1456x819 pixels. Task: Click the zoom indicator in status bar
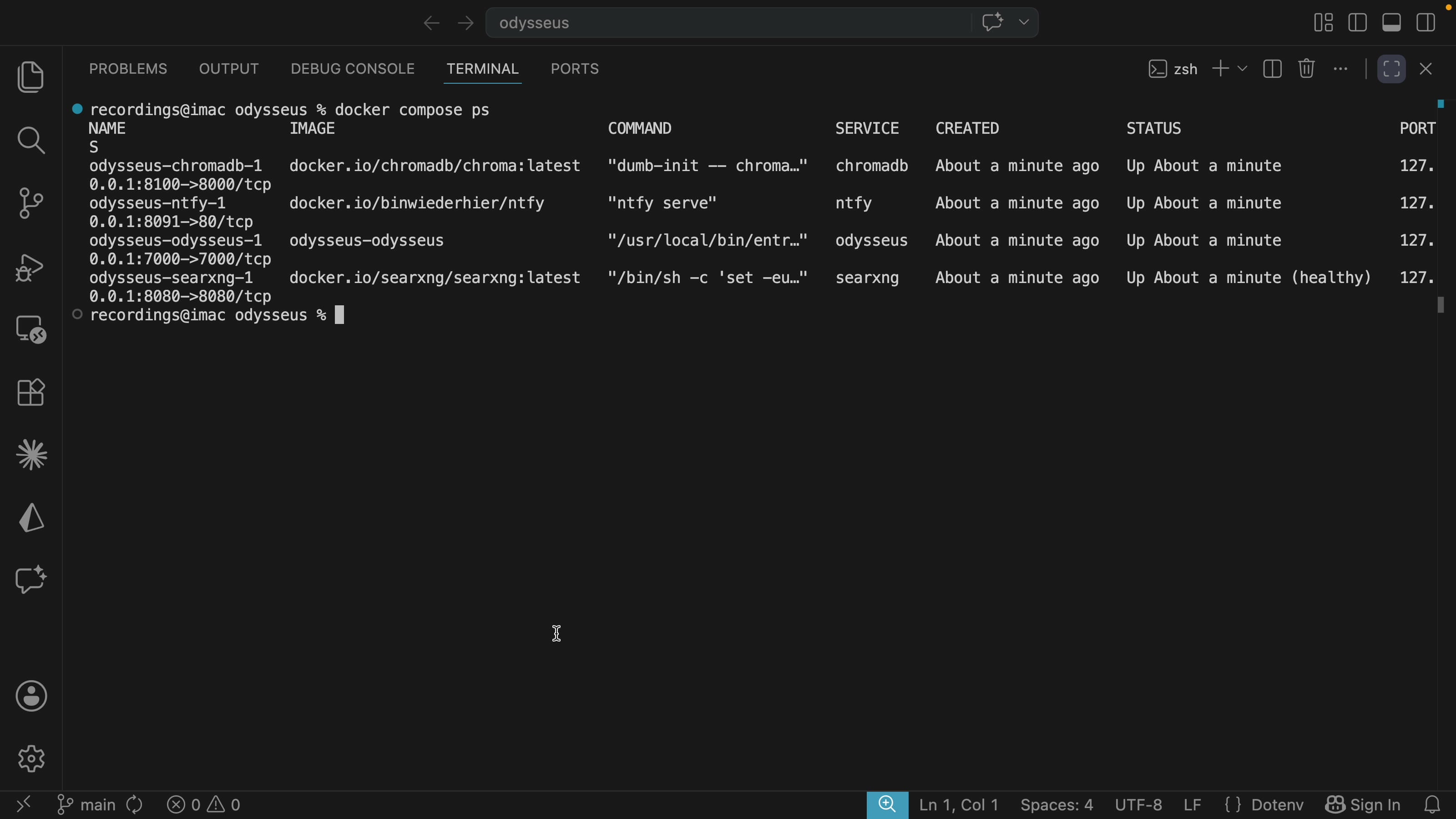click(x=887, y=804)
